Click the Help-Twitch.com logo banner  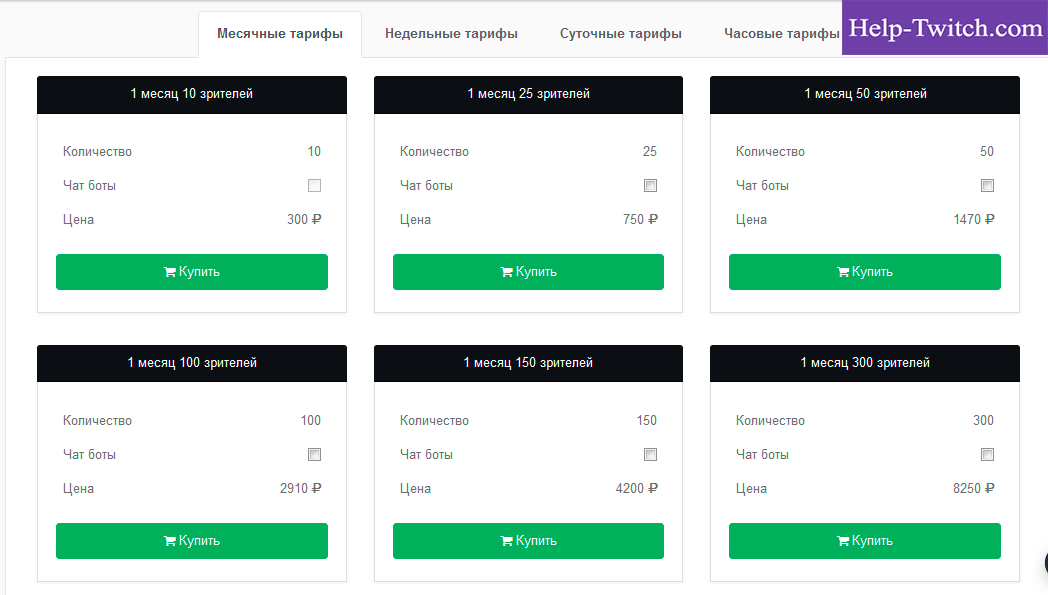click(x=945, y=28)
